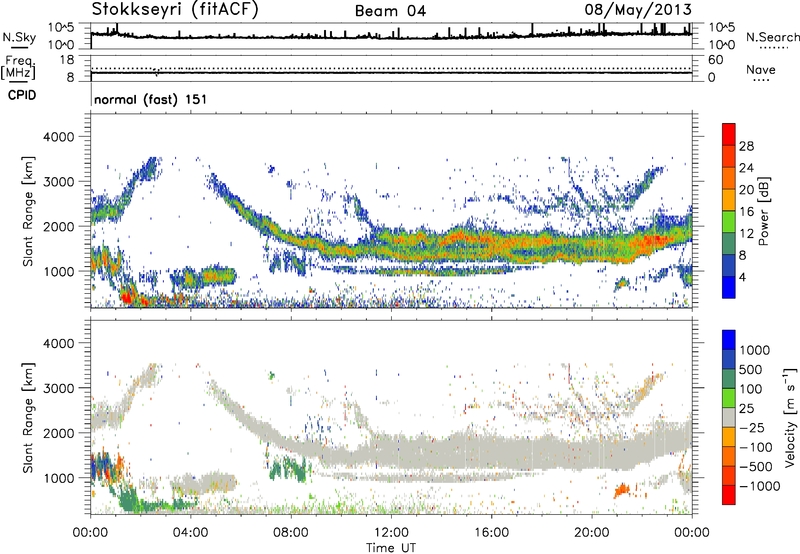Click the Nave axis value '60'
Viewport: 800px width, 554px height.
tap(715, 60)
